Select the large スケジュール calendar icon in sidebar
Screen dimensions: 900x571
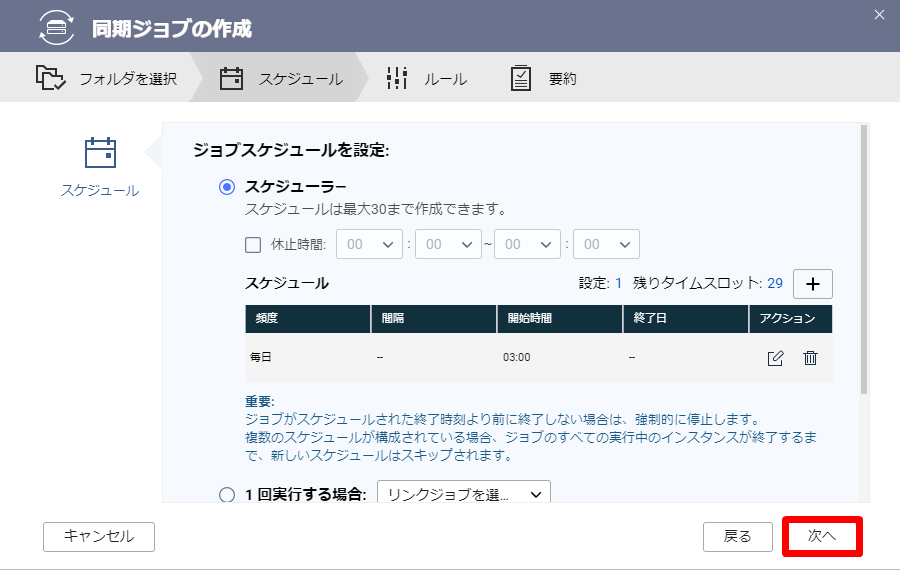(100, 153)
